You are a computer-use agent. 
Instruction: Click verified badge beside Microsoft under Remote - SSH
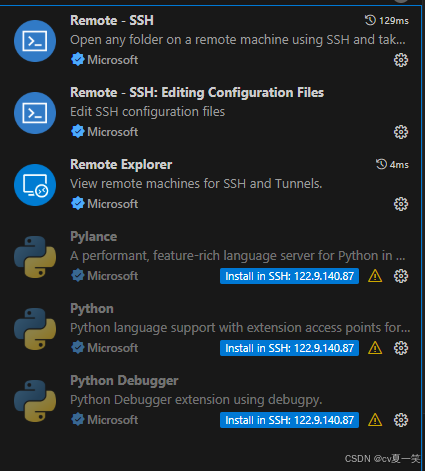[x=78, y=60]
